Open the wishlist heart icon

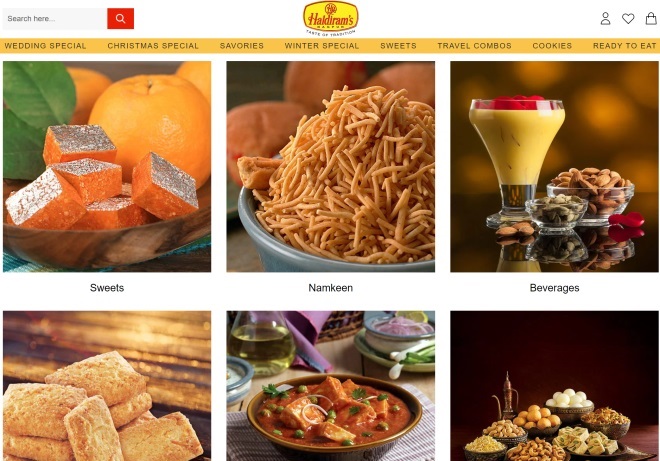628,19
